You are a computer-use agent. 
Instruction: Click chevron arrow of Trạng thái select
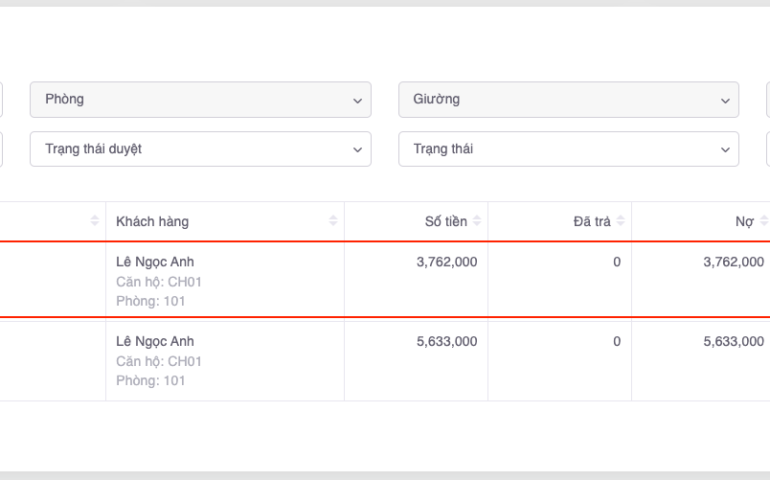pos(725,149)
